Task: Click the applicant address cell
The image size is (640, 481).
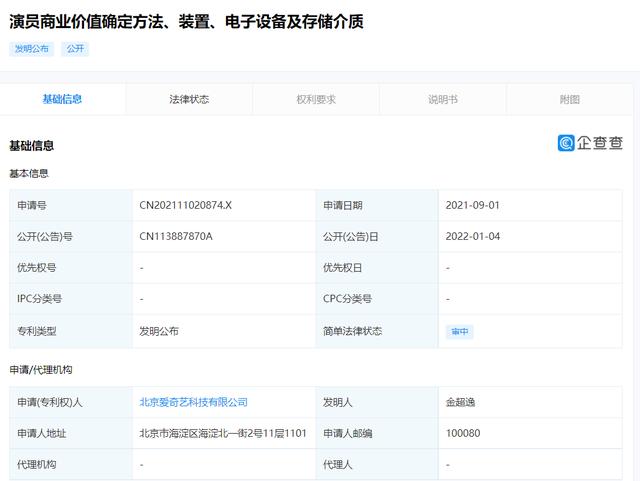Action: [223, 433]
